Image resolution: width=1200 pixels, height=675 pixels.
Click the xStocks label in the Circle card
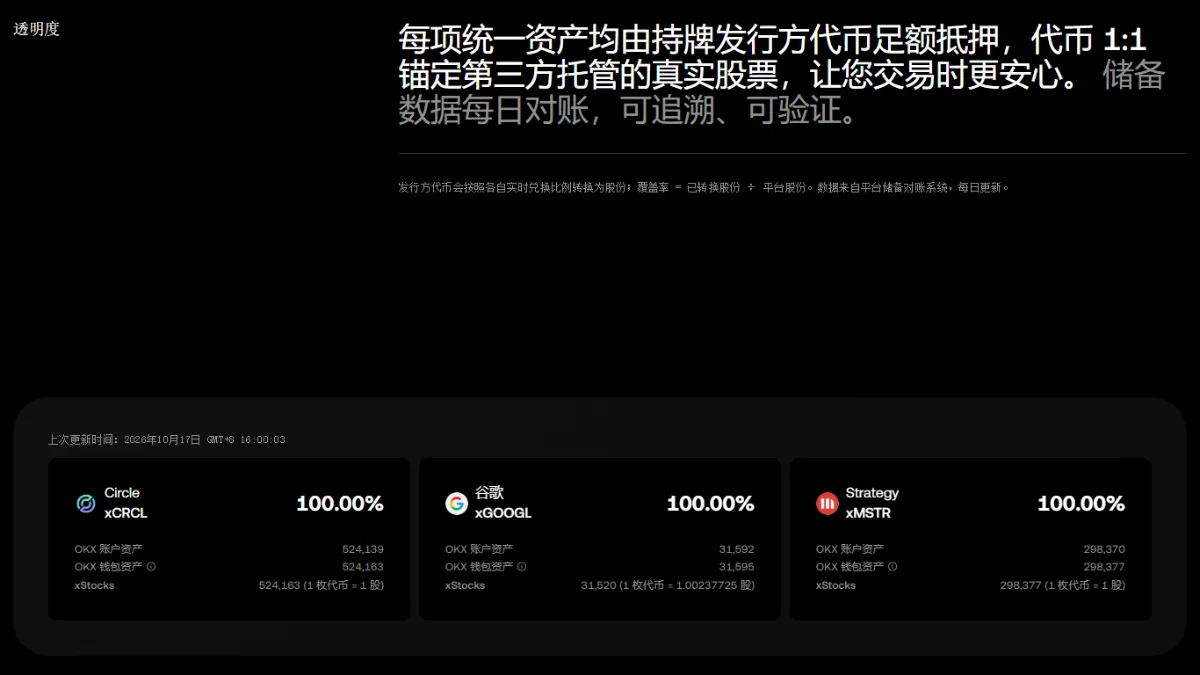click(95, 585)
